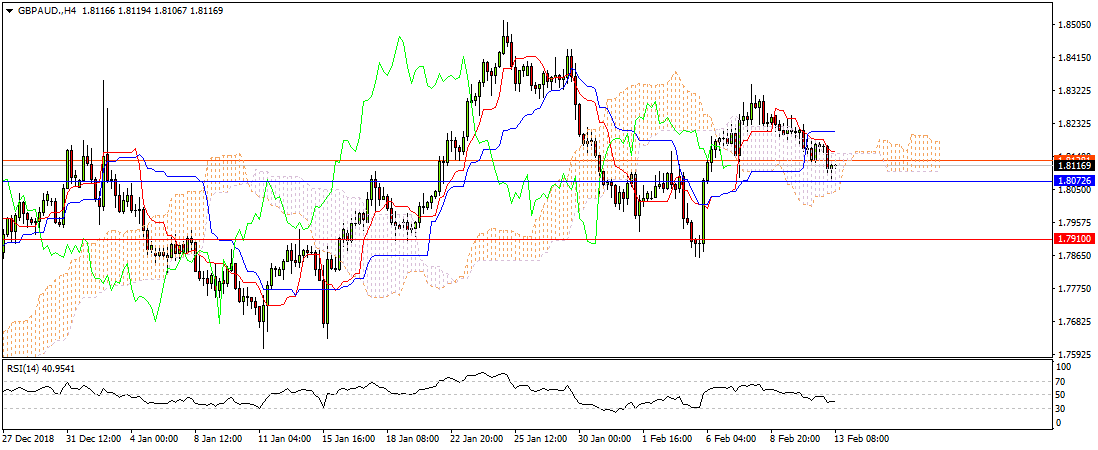
Task: Click the 6 Feb 04:00 time label
Action: [x=733, y=438]
